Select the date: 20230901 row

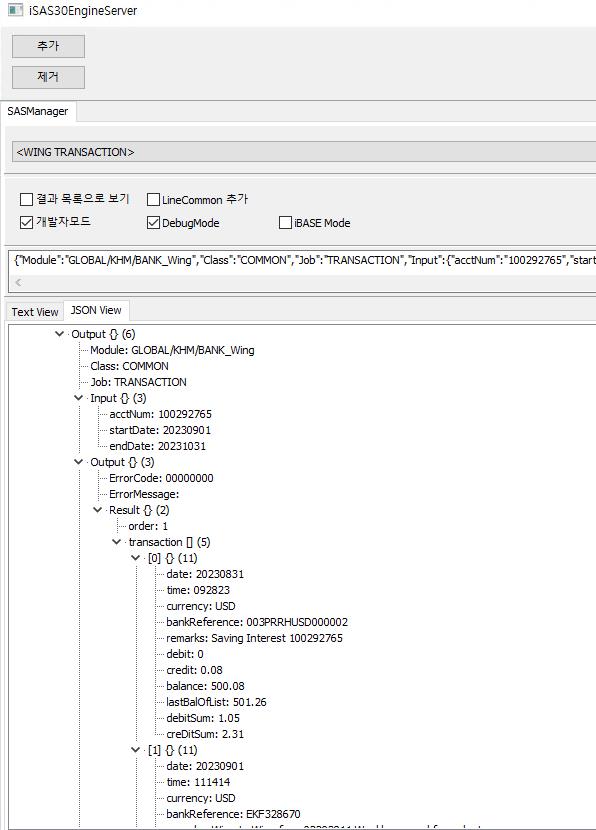pyautogui.click(x=205, y=766)
